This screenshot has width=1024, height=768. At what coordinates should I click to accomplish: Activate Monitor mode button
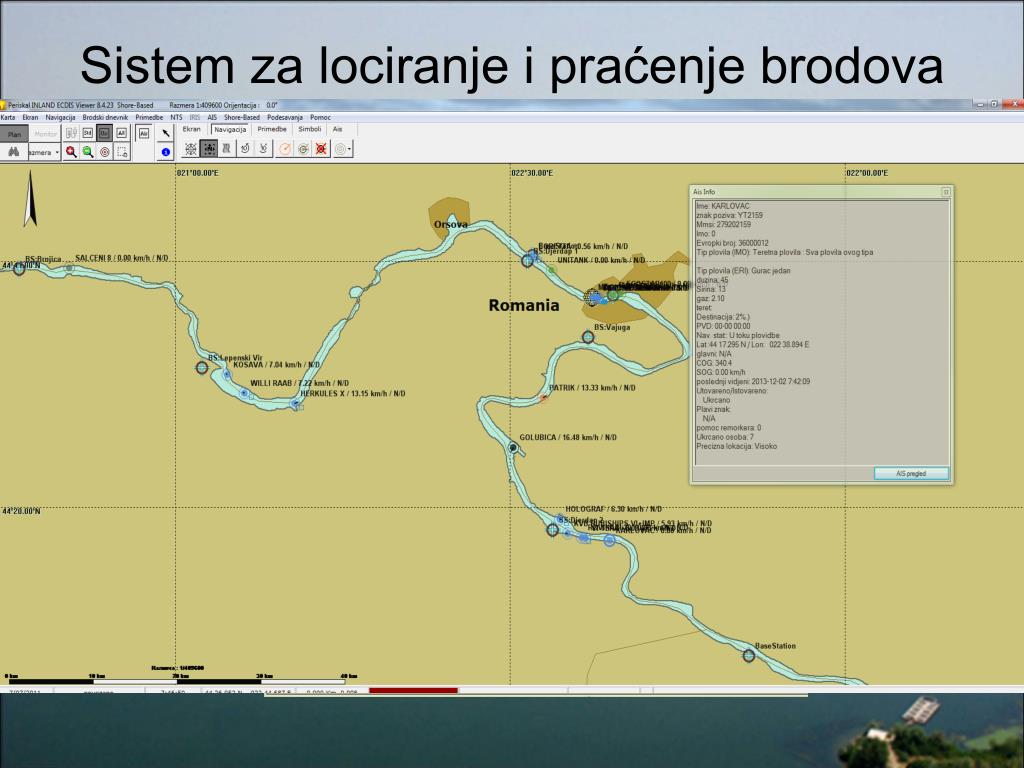(45, 134)
